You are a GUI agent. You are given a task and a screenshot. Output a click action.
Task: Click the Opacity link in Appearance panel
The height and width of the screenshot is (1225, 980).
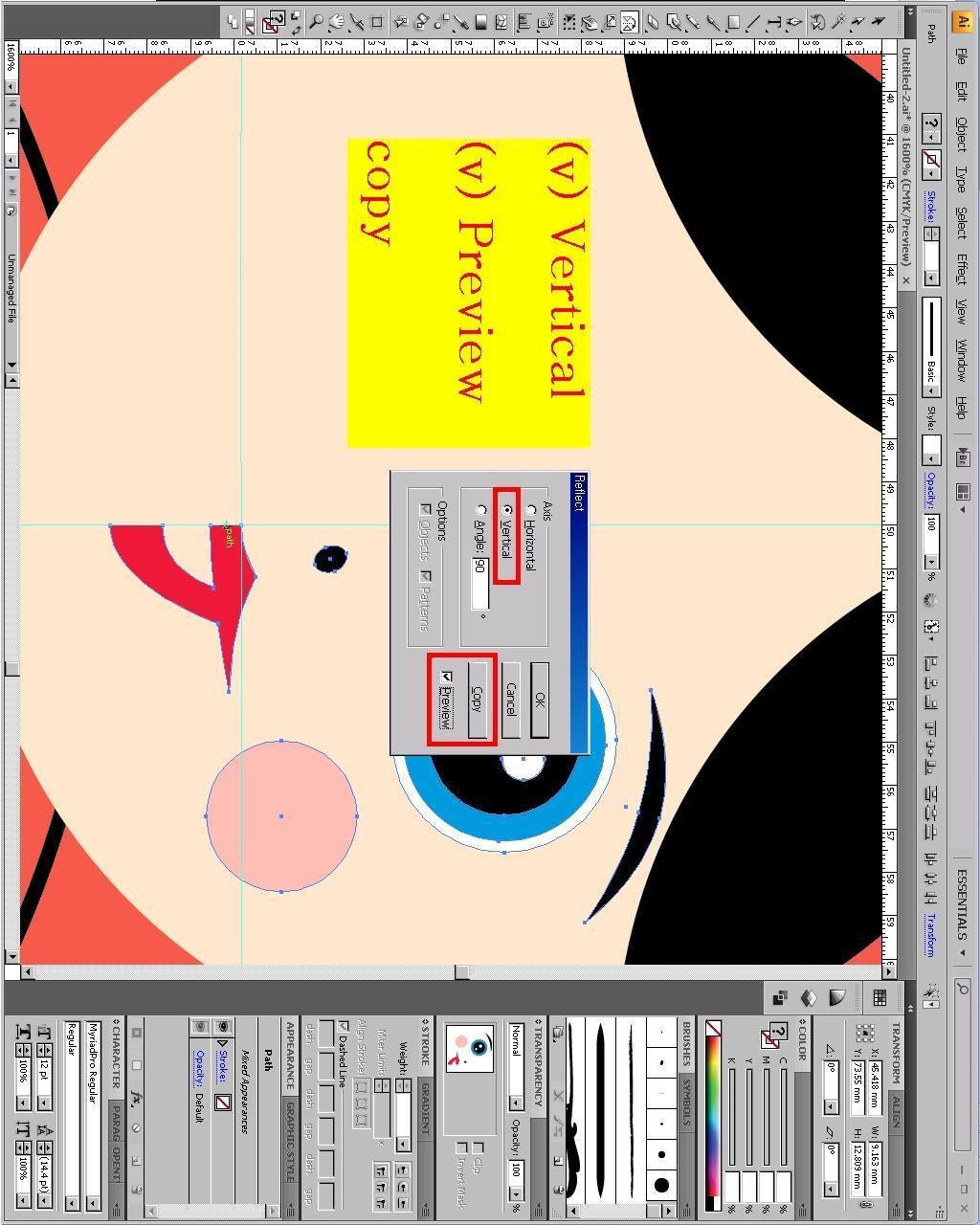point(200,1068)
